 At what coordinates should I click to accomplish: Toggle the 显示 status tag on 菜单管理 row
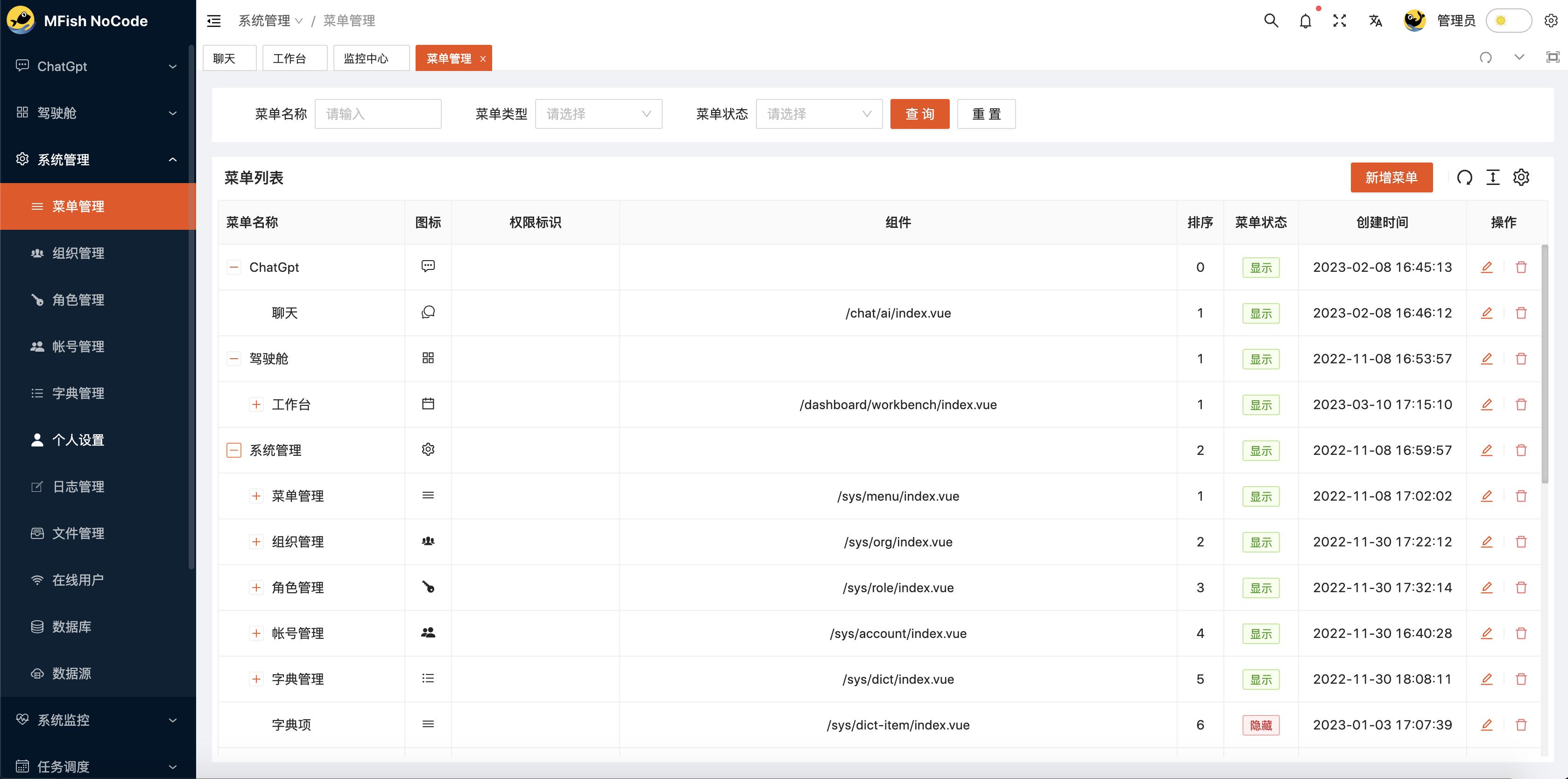click(1261, 496)
